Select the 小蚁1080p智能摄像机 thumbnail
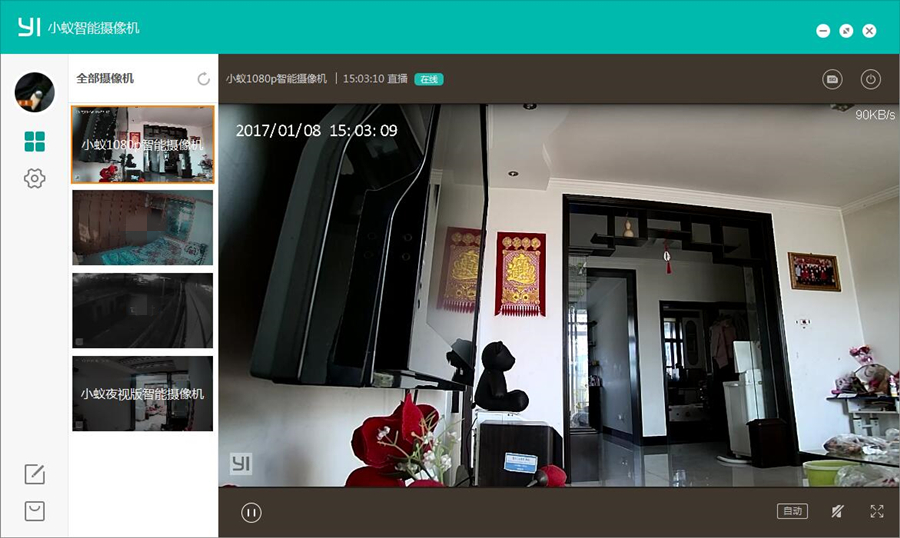Viewport: 900px width, 538px height. 142,144
